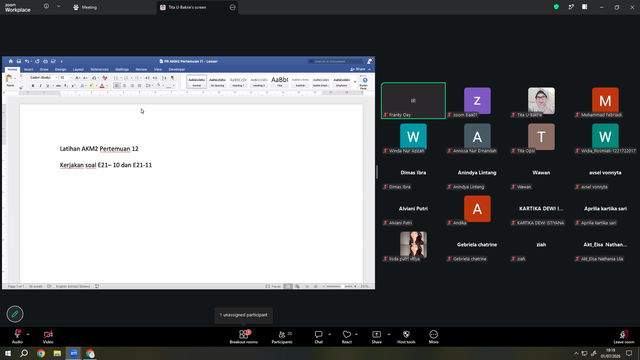
Task: Click the Show paragraph marks icon
Action: click(172, 78)
